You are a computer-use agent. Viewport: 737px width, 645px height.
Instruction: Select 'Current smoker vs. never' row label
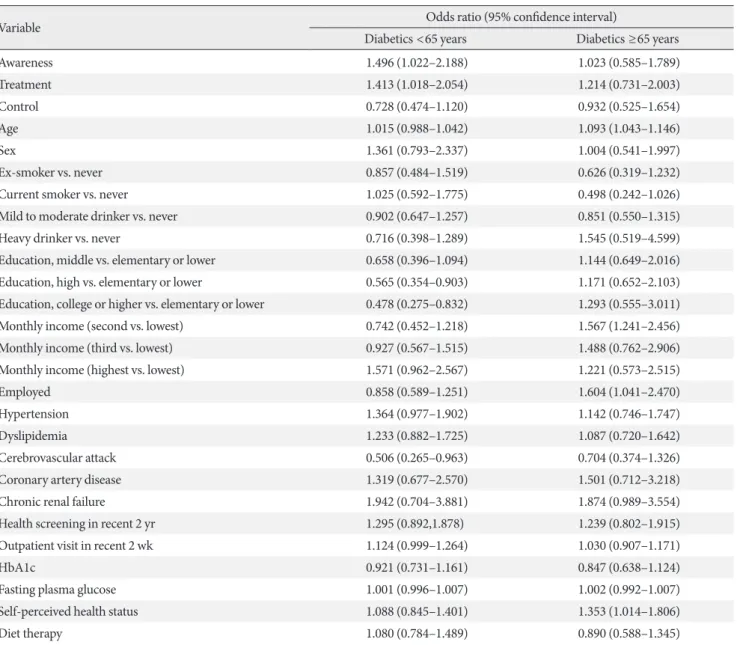click(x=63, y=194)
